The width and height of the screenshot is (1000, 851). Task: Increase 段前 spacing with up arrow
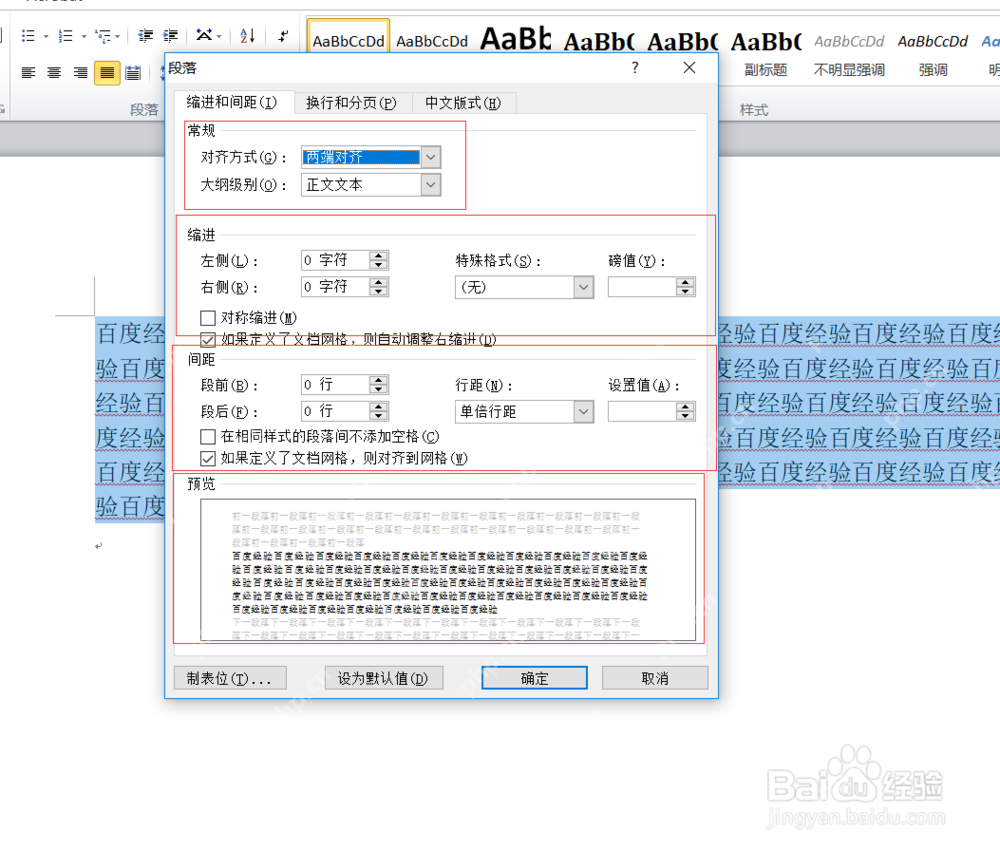click(x=379, y=380)
